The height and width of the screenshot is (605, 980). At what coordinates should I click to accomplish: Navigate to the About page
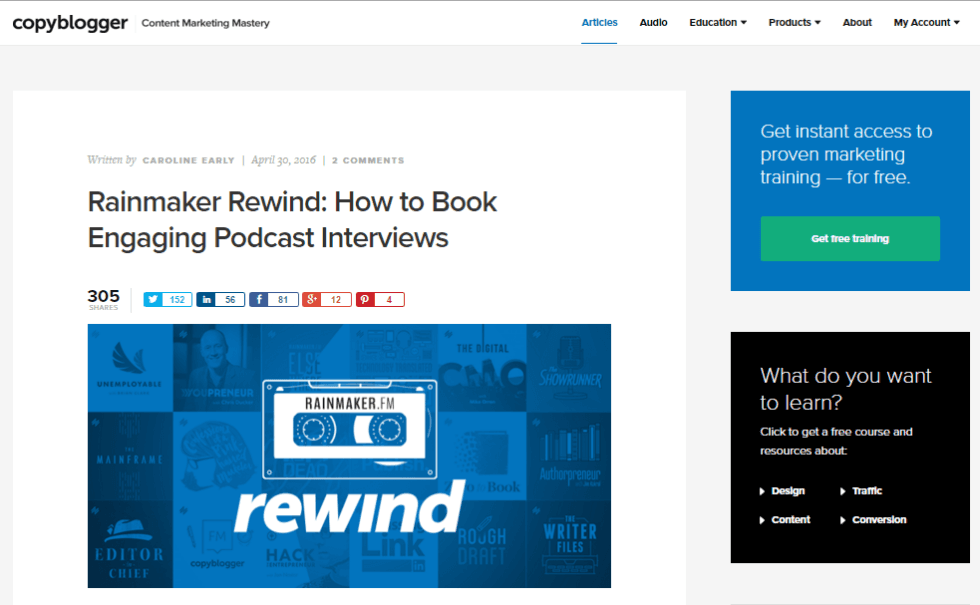856,22
